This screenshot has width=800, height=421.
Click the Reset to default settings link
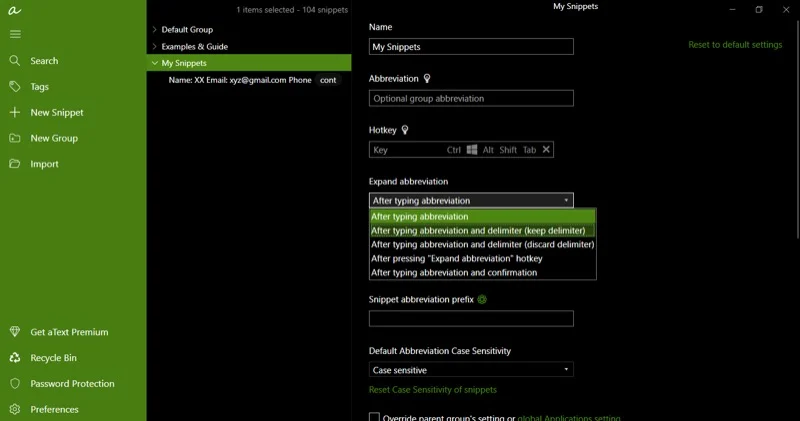click(735, 45)
